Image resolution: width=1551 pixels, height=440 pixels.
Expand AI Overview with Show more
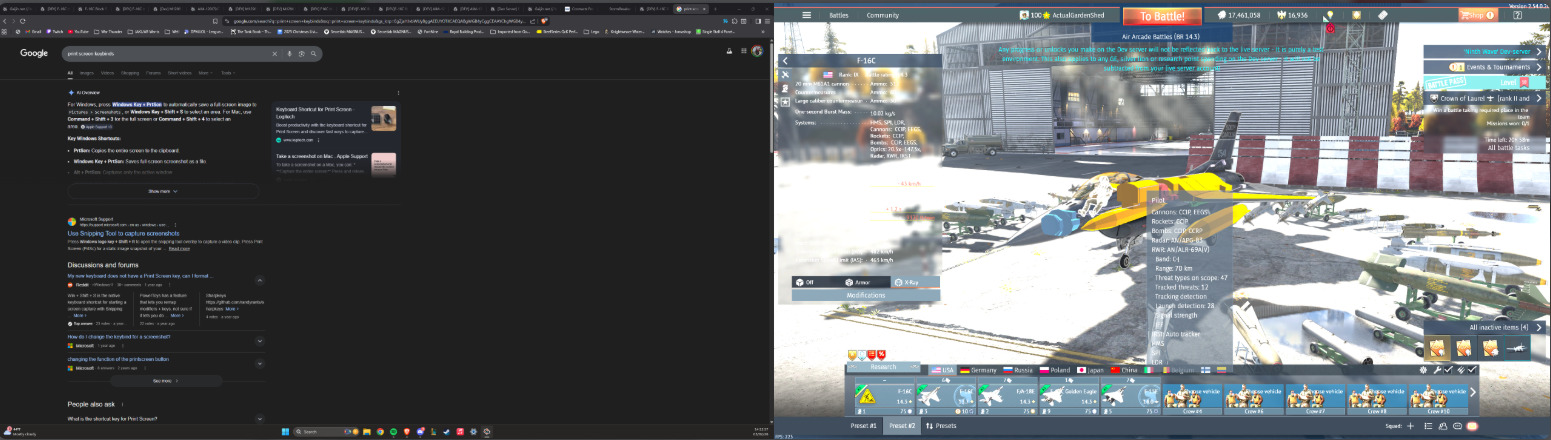pyautogui.click(x=163, y=191)
